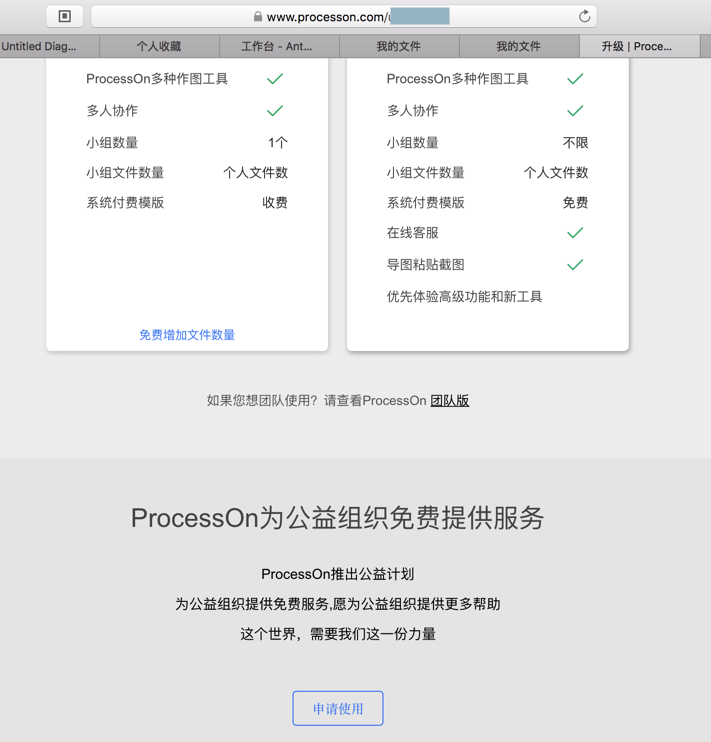Click checkmark beside 在线客服 in right card

tap(575, 233)
